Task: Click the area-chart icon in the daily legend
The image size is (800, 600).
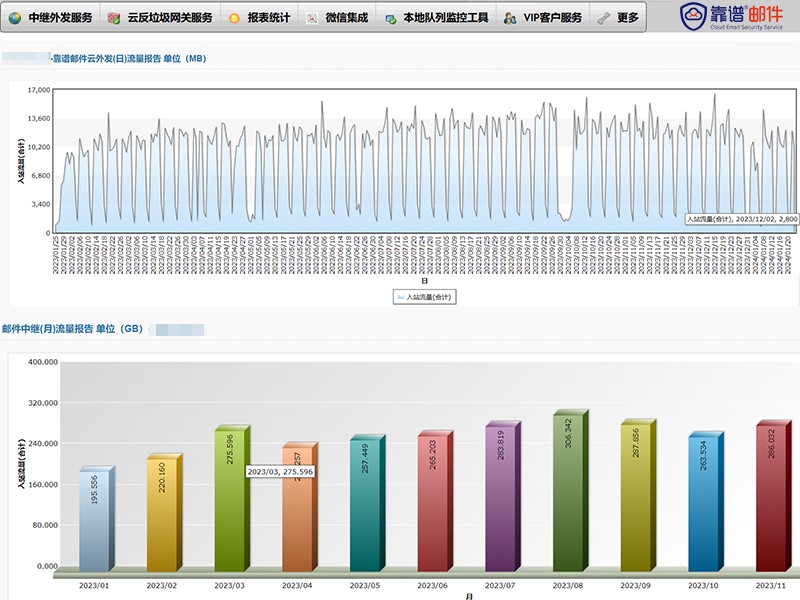Action: (x=400, y=297)
